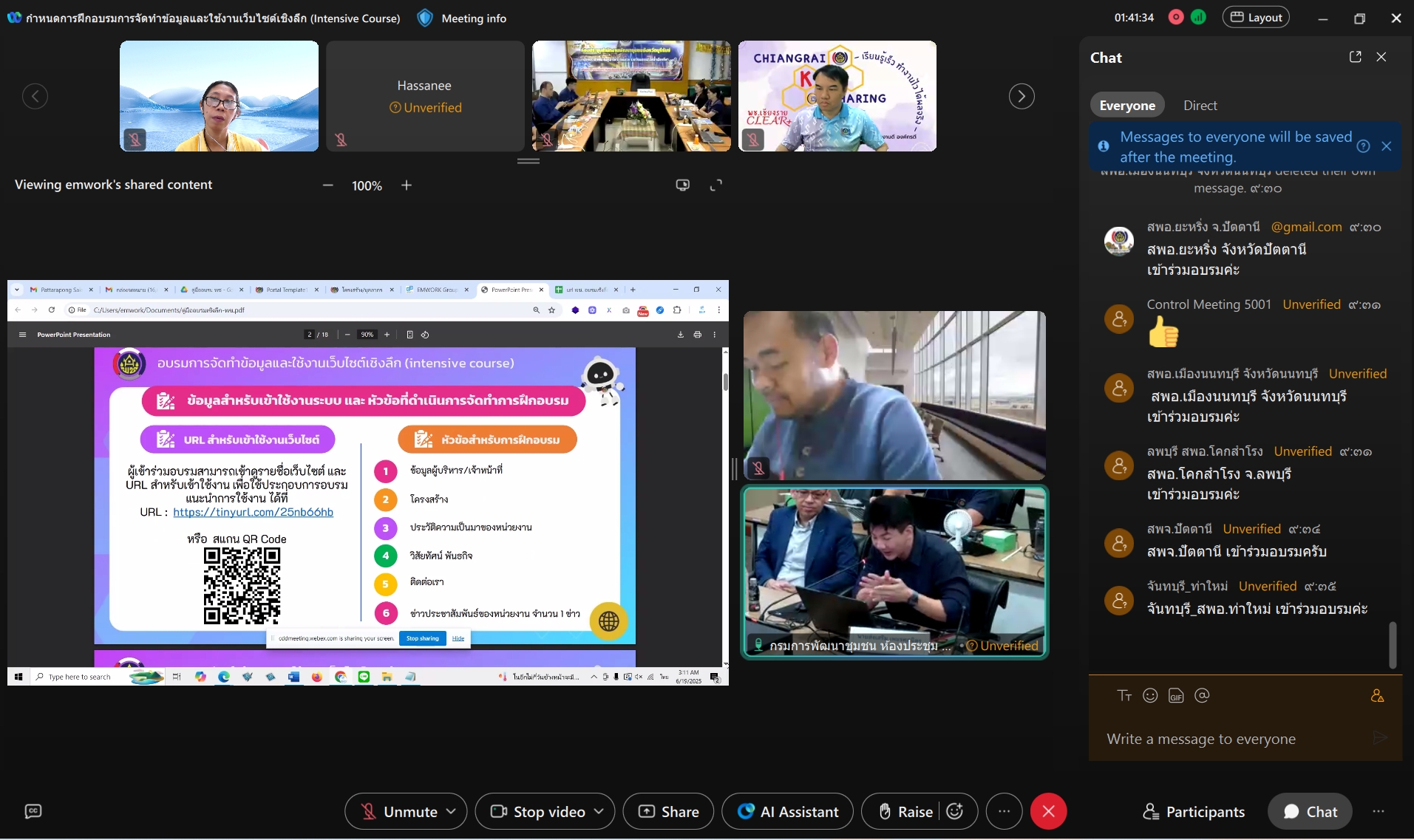1414x840 pixels.
Task: Open AI Assistant
Action: coord(787,811)
